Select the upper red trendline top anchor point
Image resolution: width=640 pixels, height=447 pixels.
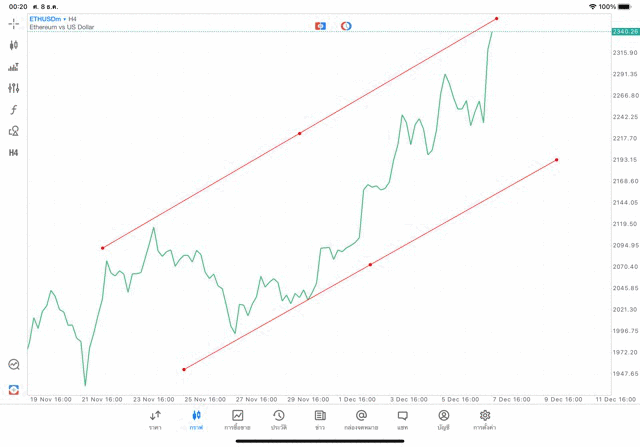tap(496, 18)
